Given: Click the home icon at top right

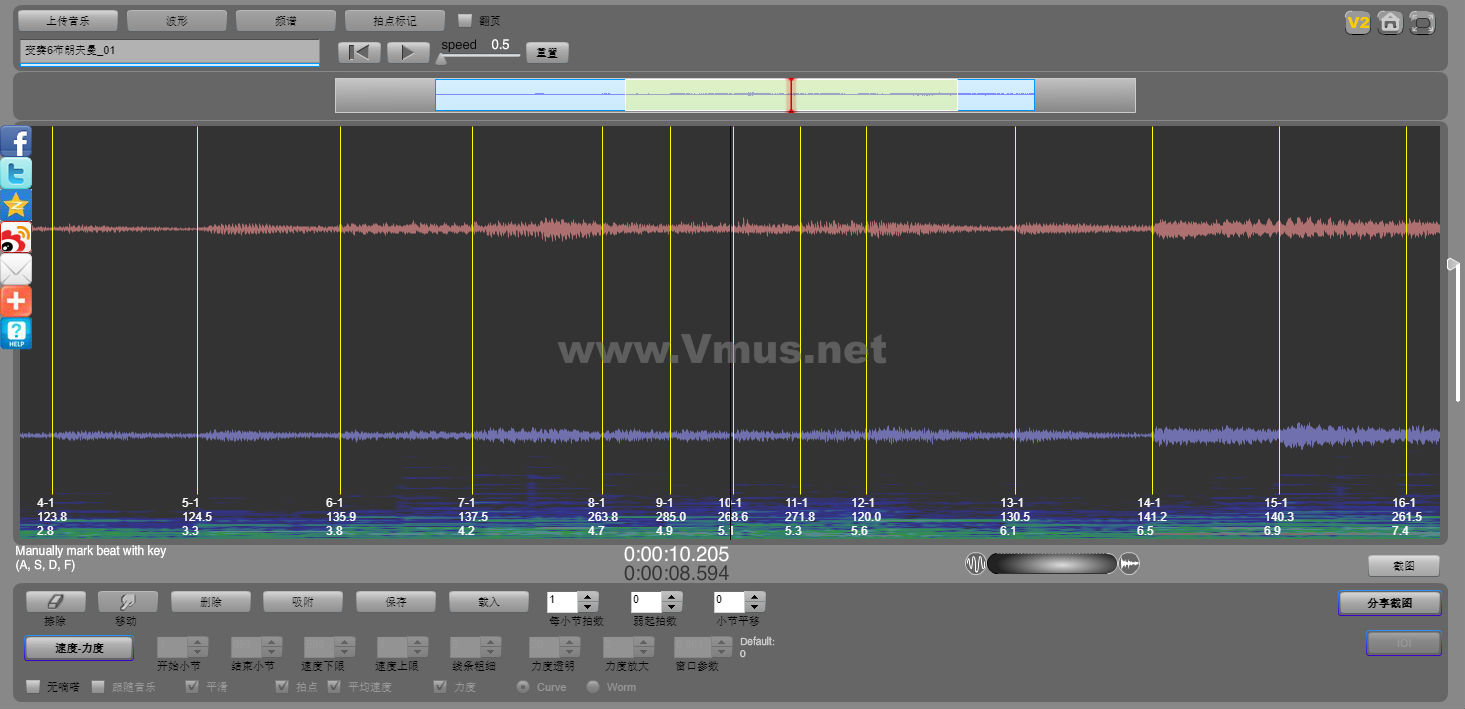Looking at the screenshot, I should coord(1389,22).
